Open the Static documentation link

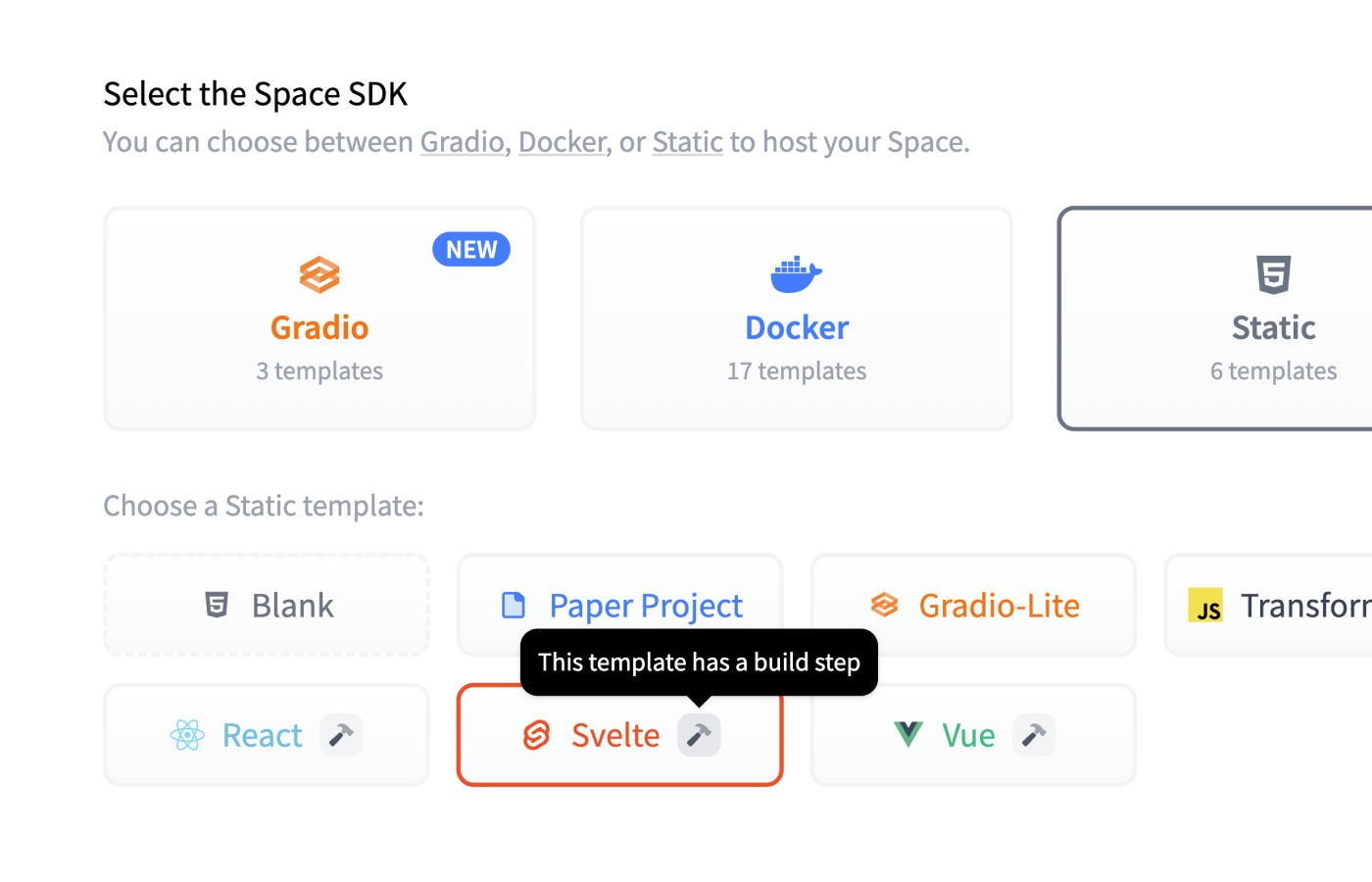[687, 142]
